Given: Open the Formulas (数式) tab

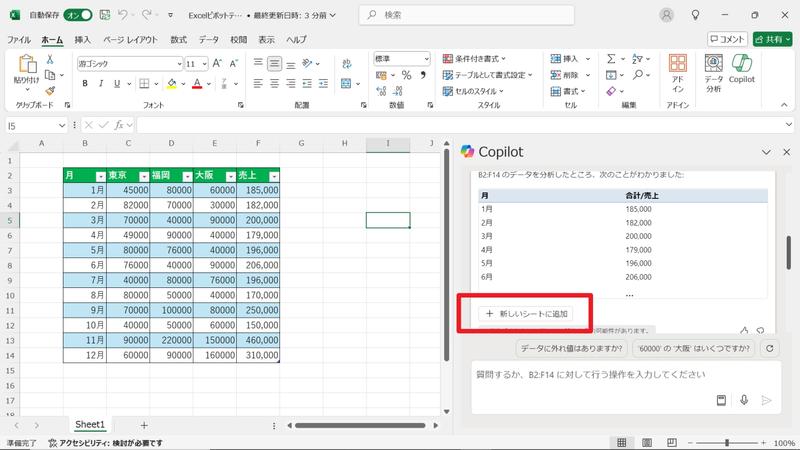Looking at the screenshot, I should point(178,39).
